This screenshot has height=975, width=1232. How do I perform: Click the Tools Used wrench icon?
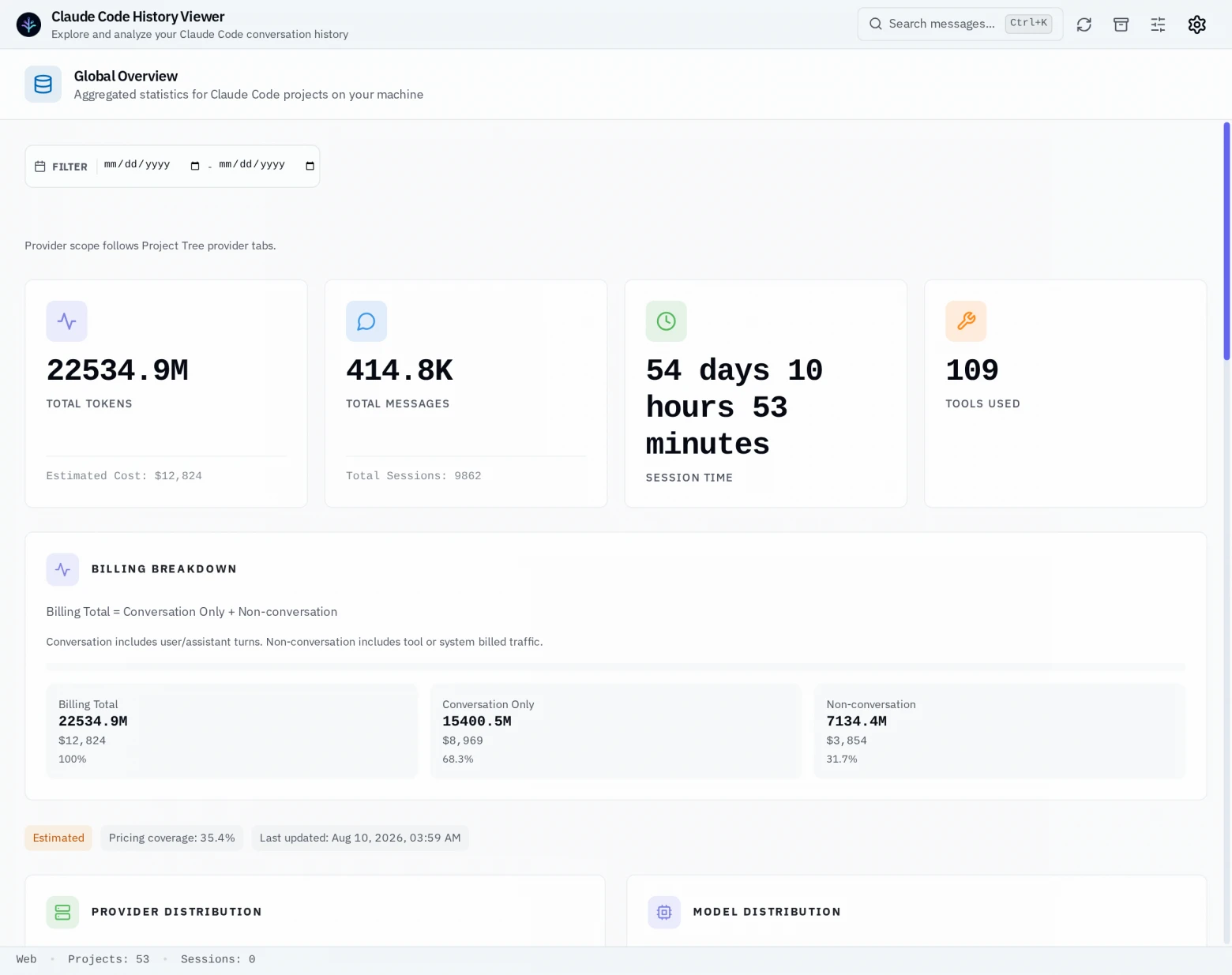tap(966, 321)
